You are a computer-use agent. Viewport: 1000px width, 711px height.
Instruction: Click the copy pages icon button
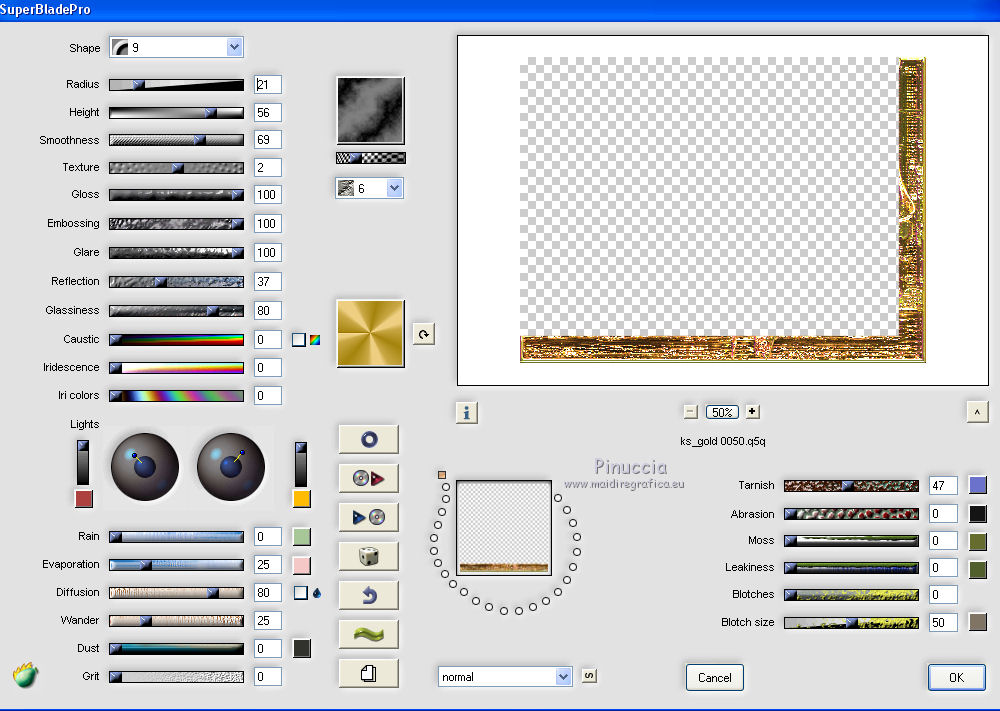[x=368, y=673]
